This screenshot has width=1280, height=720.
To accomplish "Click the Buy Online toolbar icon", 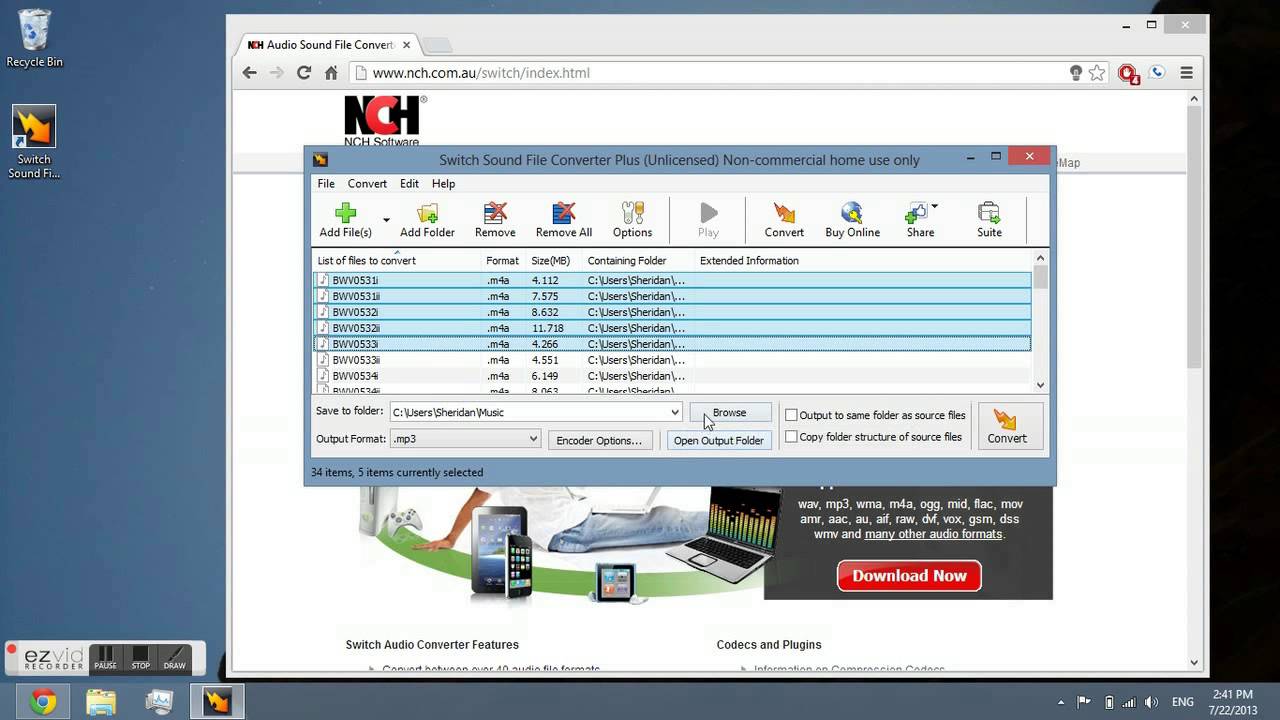I will click(x=852, y=220).
